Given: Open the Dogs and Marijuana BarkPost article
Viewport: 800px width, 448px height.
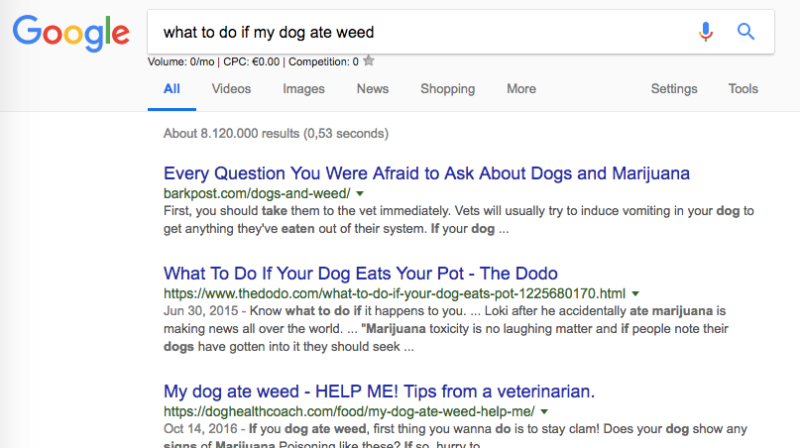Looking at the screenshot, I should pyautogui.click(x=426, y=173).
